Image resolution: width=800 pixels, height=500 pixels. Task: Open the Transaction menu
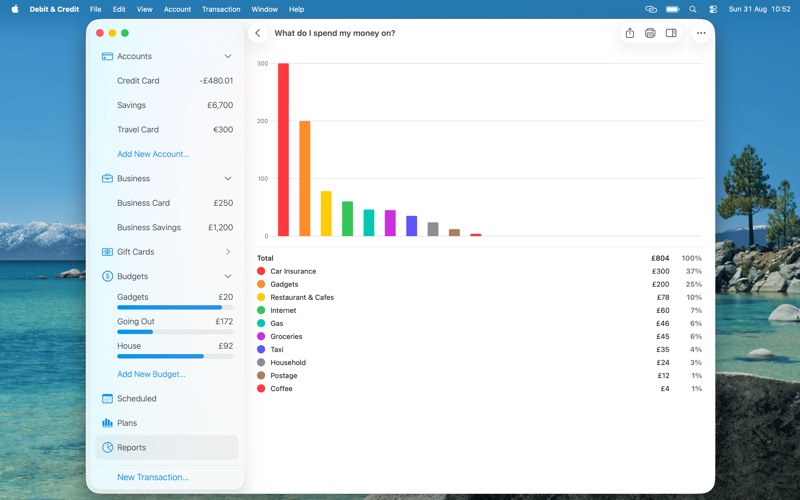221,9
